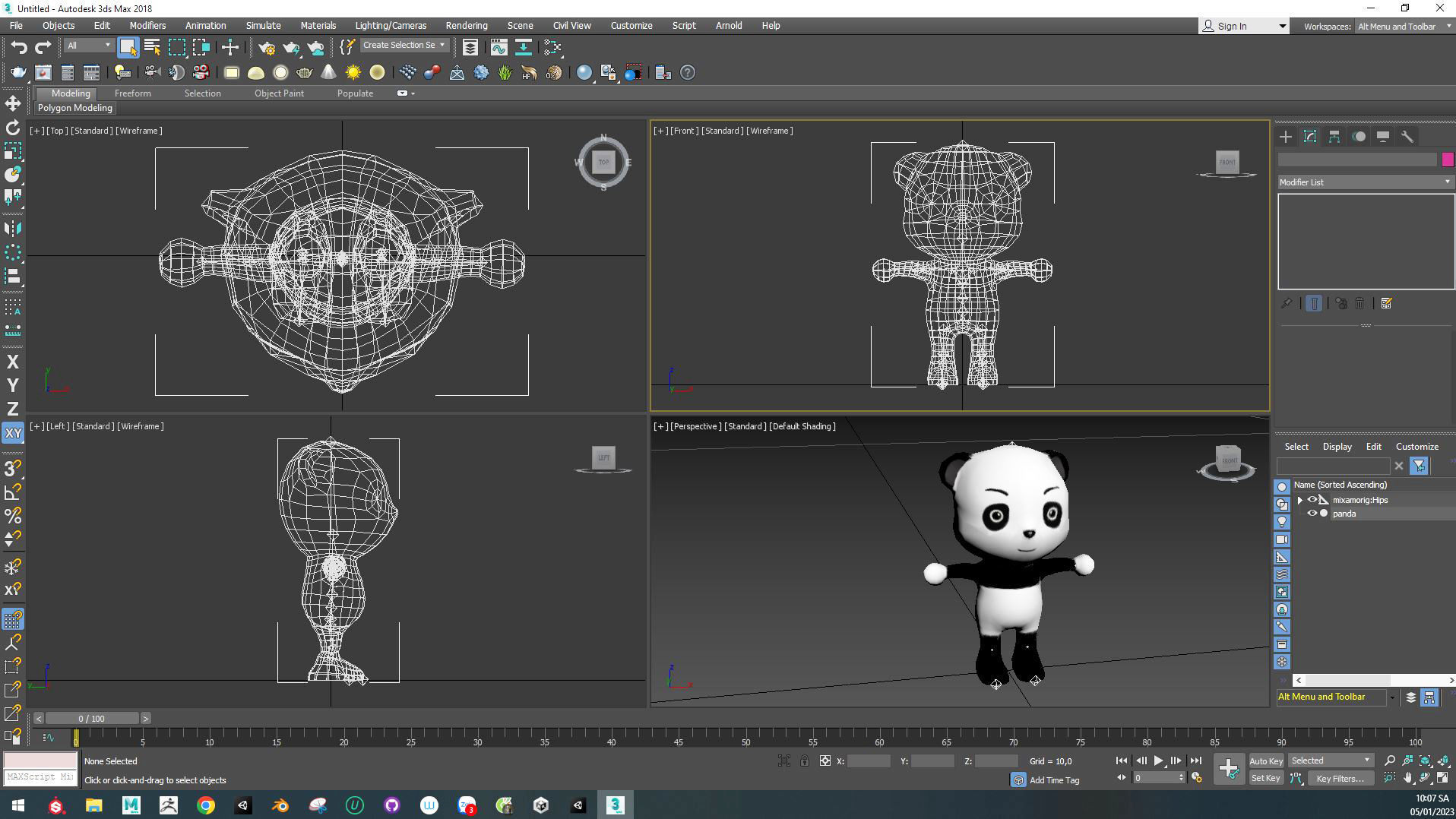Open the Modifier List dropdown

coord(1366,182)
